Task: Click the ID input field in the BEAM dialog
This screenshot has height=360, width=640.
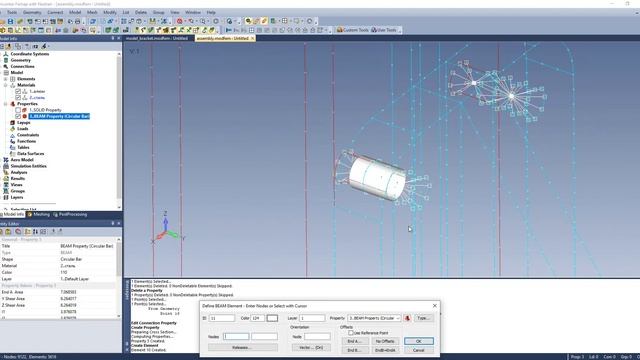Action: click(222, 318)
